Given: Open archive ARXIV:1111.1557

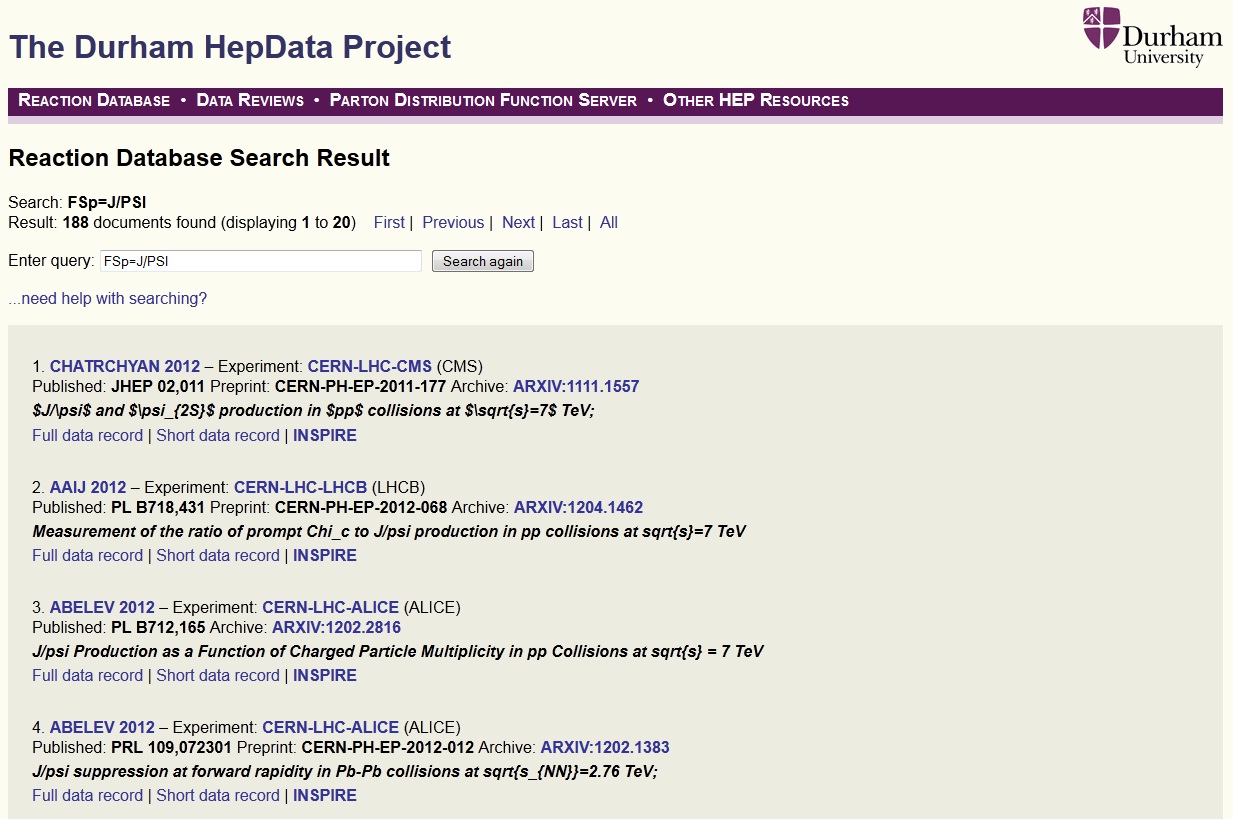Looking at the screenshot, I should [x=576, y=387].
